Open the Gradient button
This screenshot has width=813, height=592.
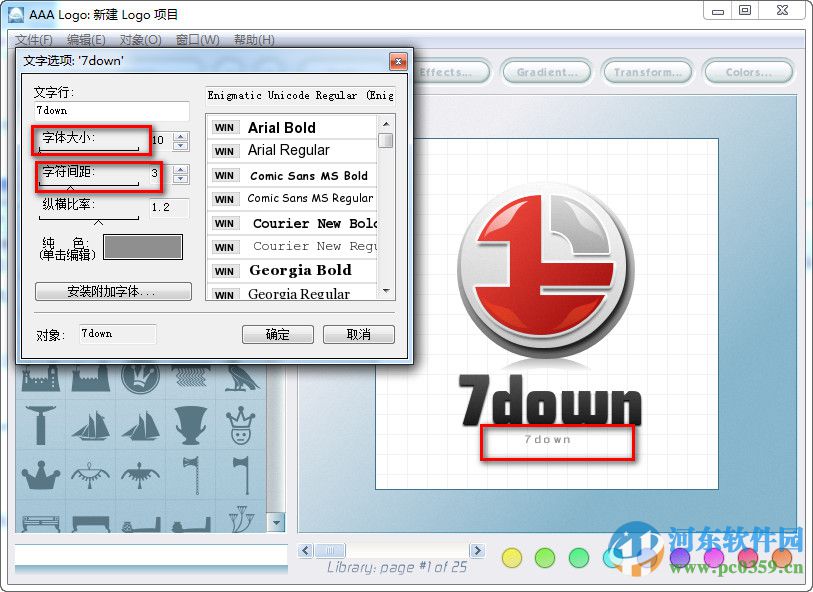[546, 72]
